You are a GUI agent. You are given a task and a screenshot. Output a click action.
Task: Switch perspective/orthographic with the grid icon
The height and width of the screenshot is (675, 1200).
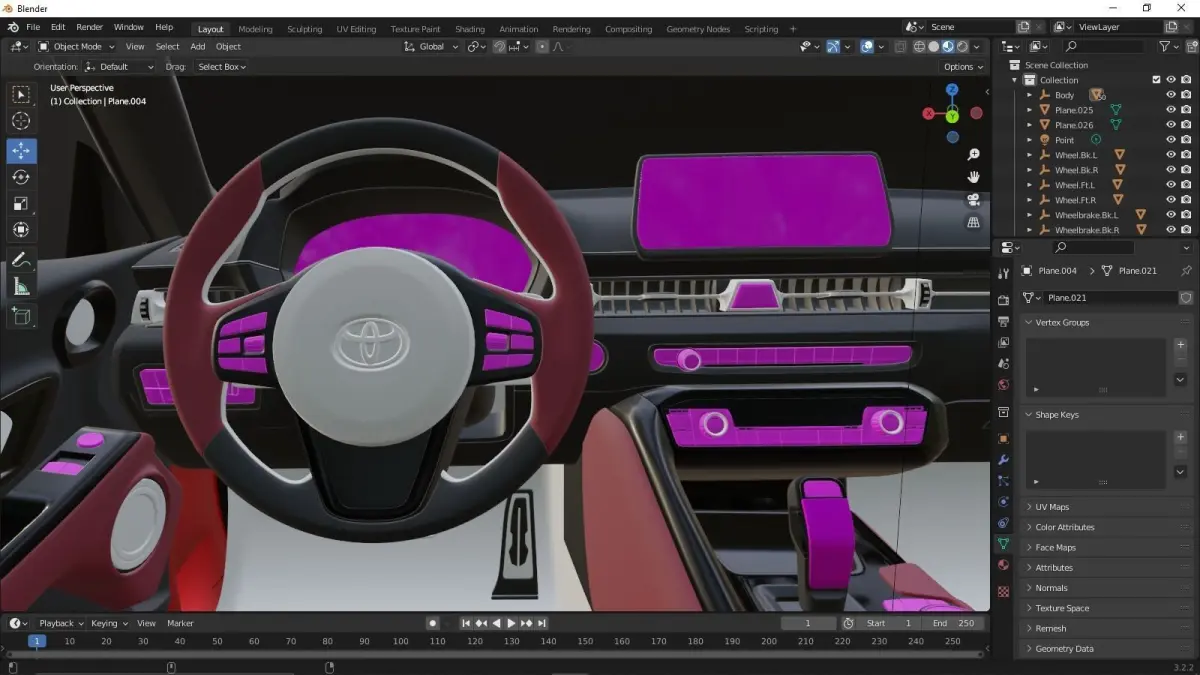click(973, 222)
